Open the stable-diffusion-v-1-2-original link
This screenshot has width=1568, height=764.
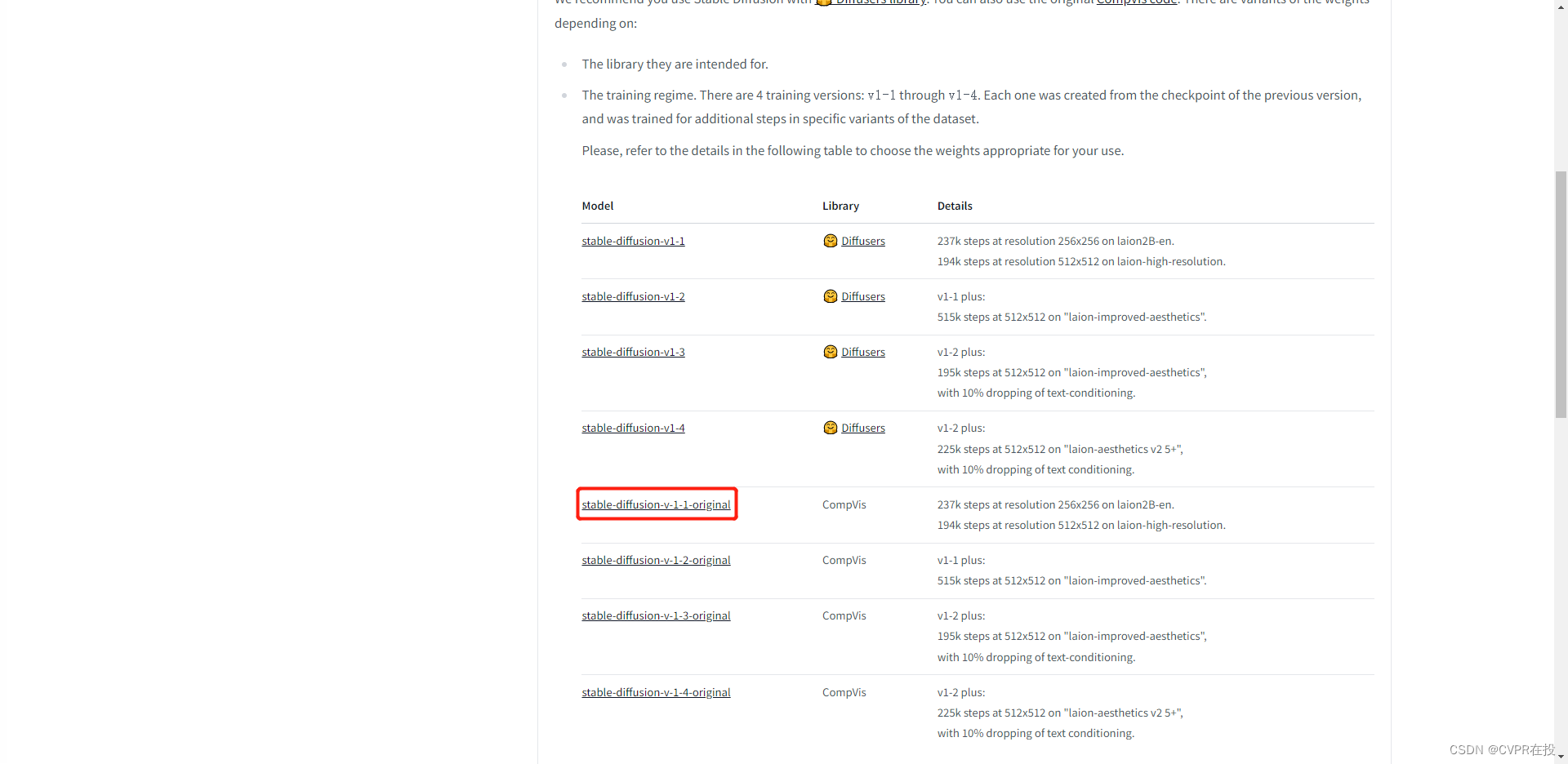tap(656, 560)
